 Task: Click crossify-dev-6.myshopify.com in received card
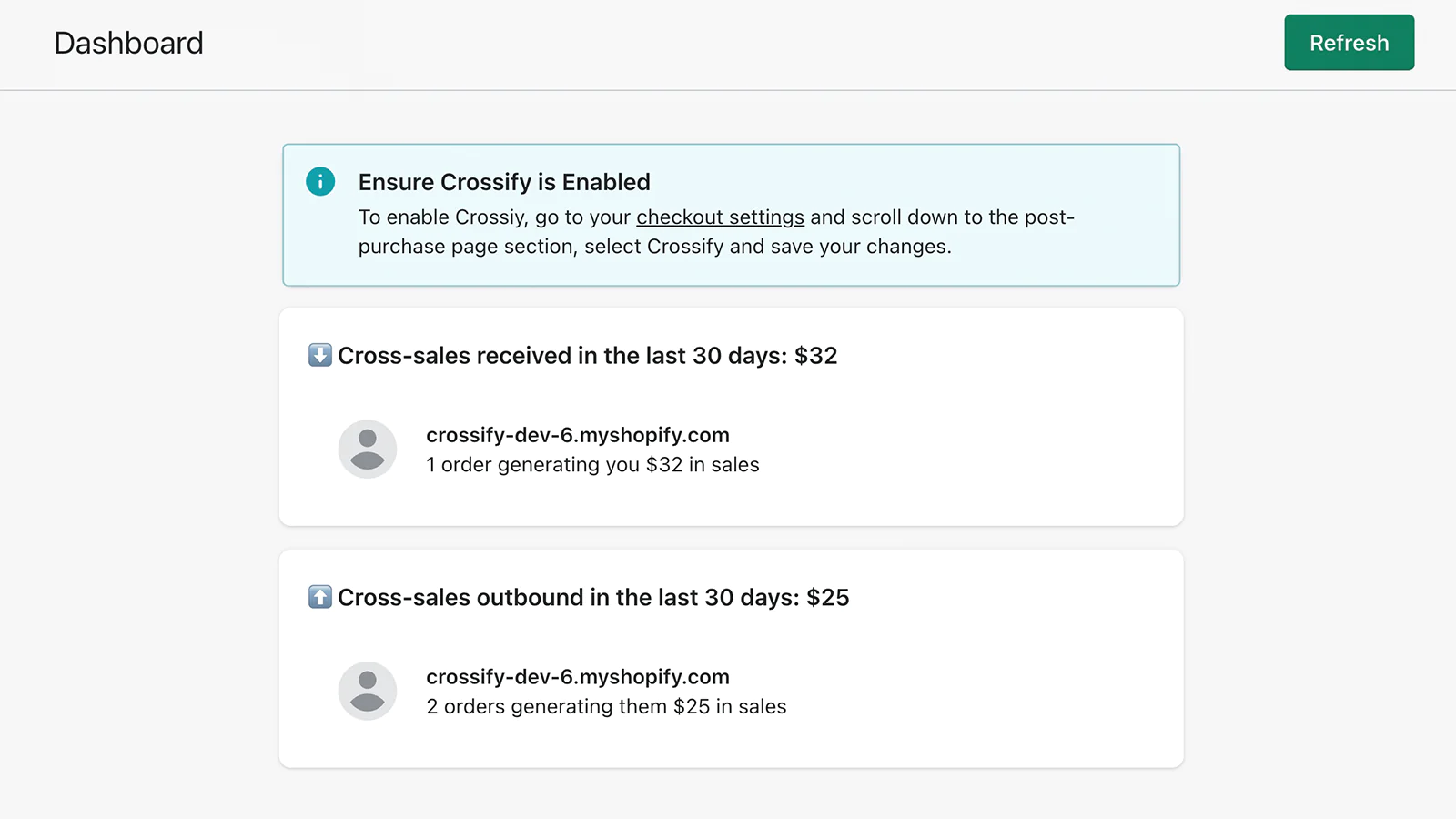[578, 435]
